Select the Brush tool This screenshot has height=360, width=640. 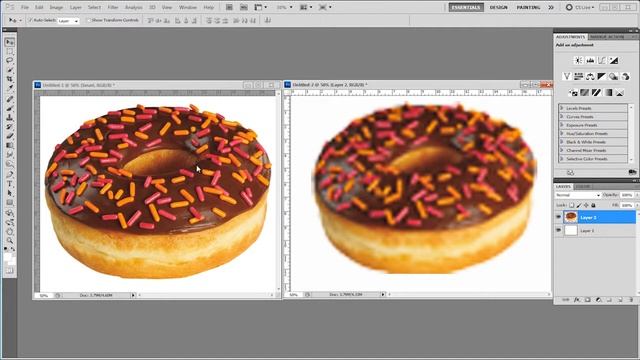(10, 109)
